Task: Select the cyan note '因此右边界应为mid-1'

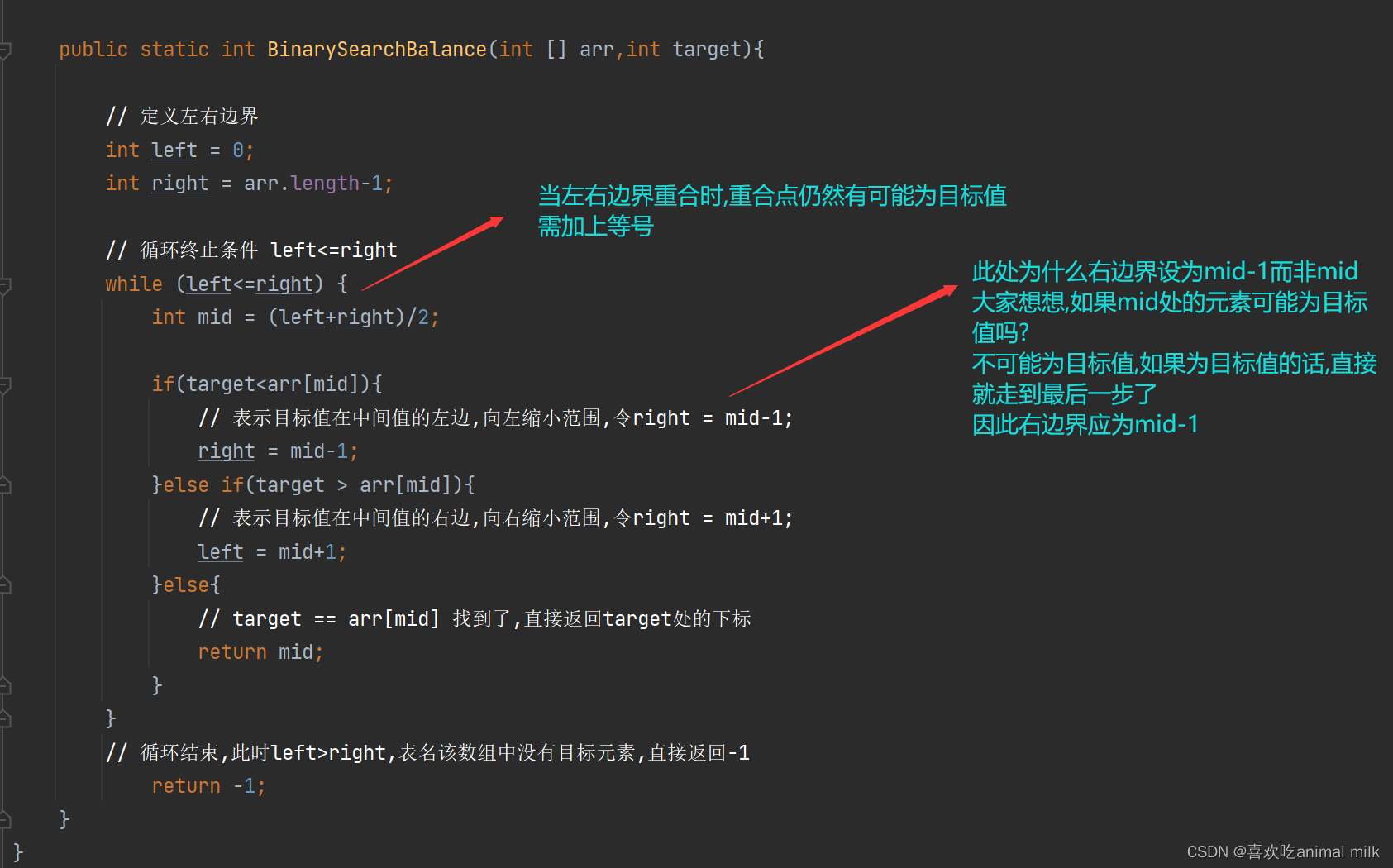Action: 1085,425
